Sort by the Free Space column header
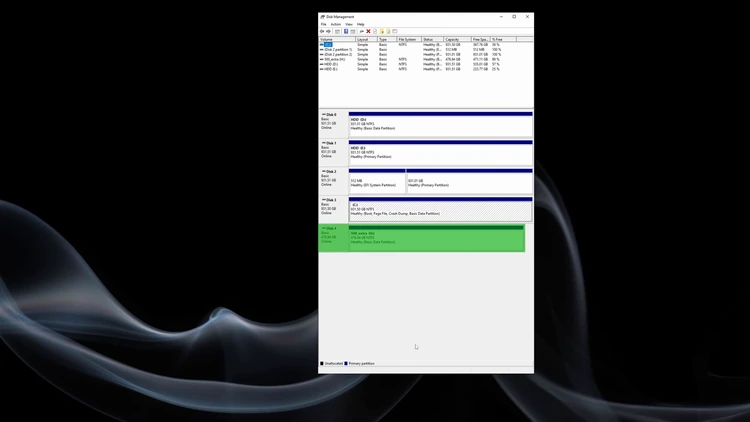This screenshot has height=422, width=750. tap(481, 39)
